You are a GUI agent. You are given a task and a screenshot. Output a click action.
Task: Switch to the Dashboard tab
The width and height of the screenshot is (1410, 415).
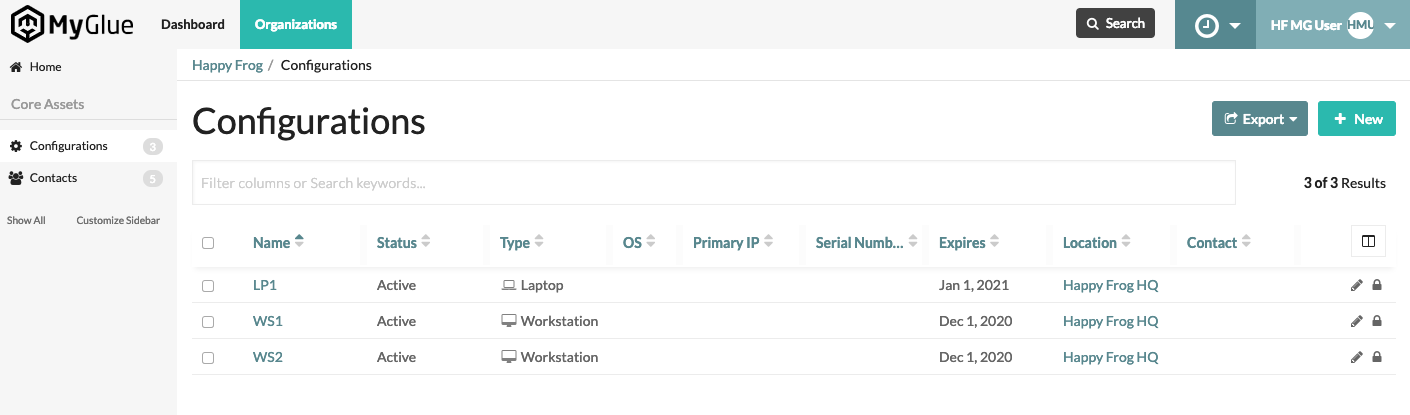(x=193, y=24)
